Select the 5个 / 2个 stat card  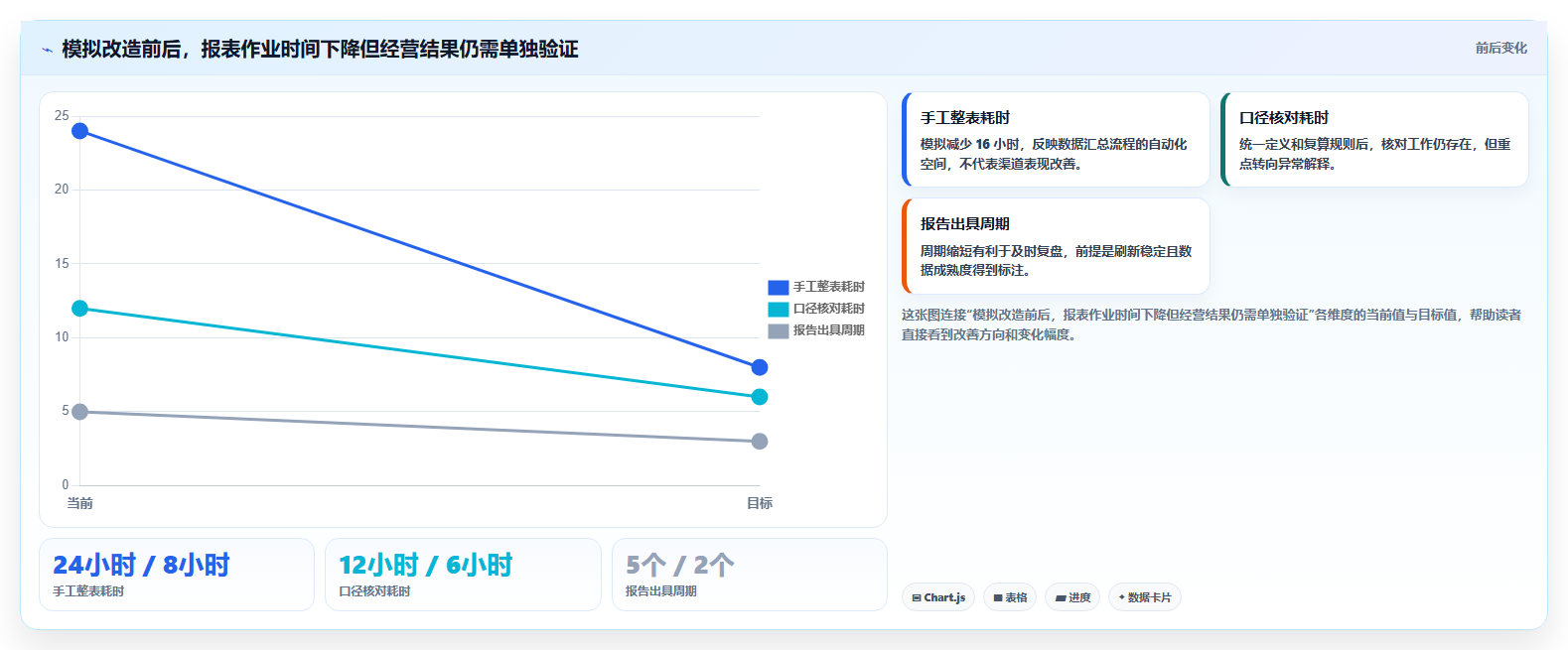[750, 575]
